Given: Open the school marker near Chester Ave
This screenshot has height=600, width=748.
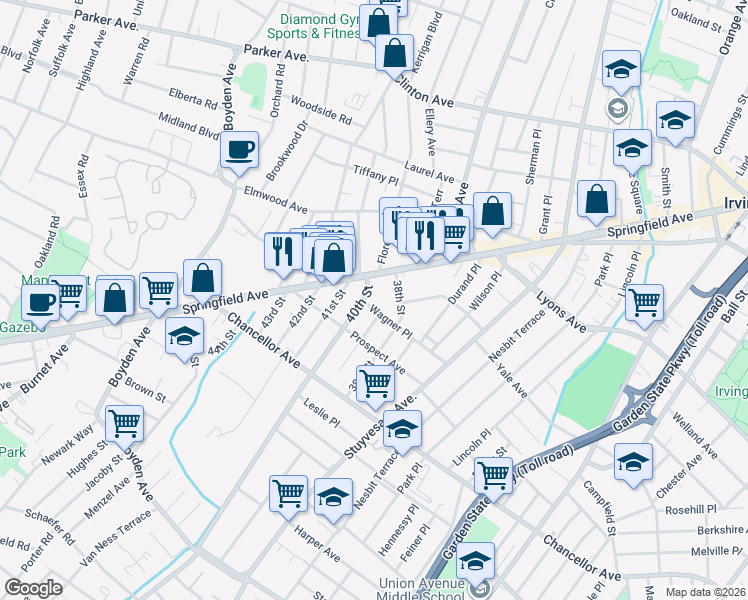Looking at the screenshot, I should tap(633, 463).
